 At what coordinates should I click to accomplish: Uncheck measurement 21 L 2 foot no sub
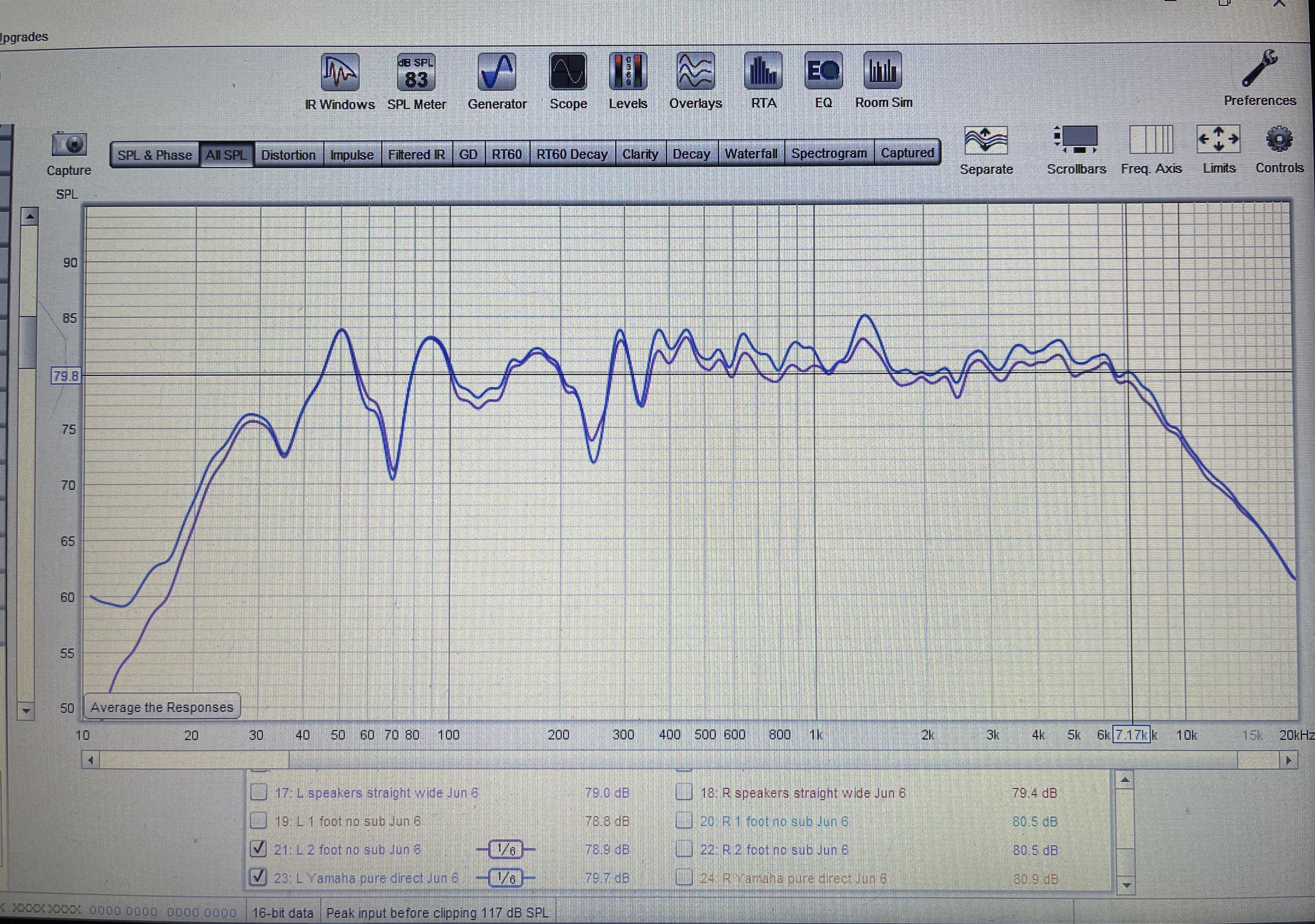(x=259, y=848)
